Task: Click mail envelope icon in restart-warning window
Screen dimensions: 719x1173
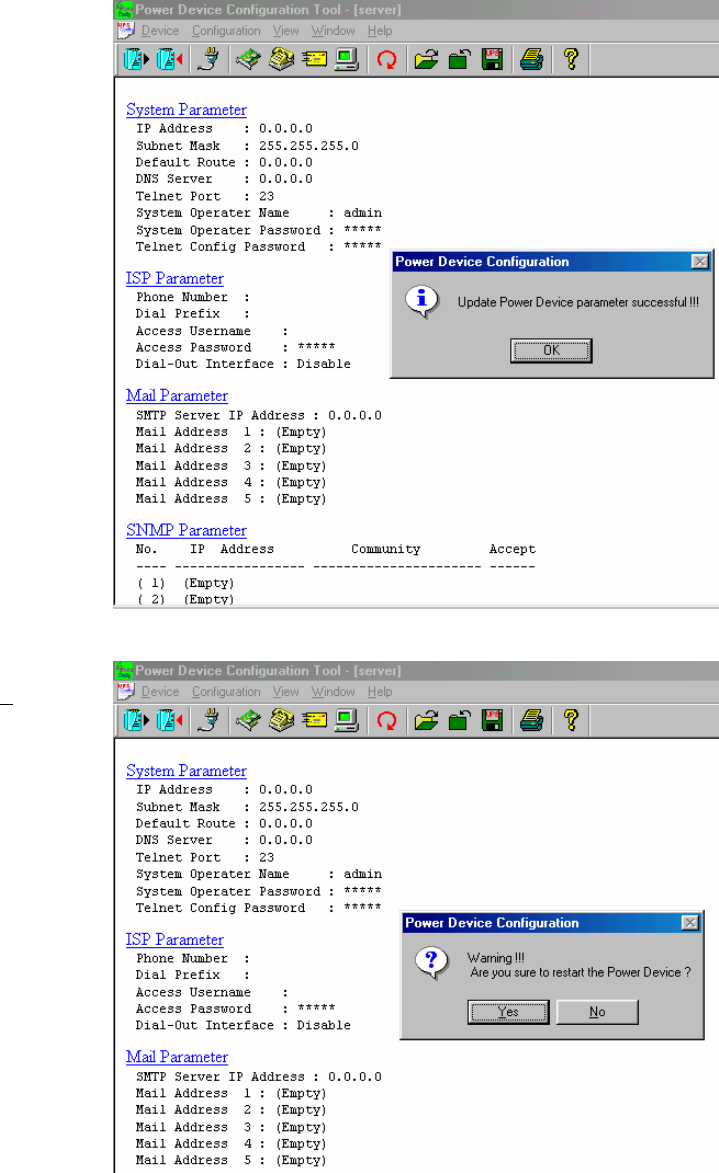Action: pyautogui.click(x=314, y=720)
